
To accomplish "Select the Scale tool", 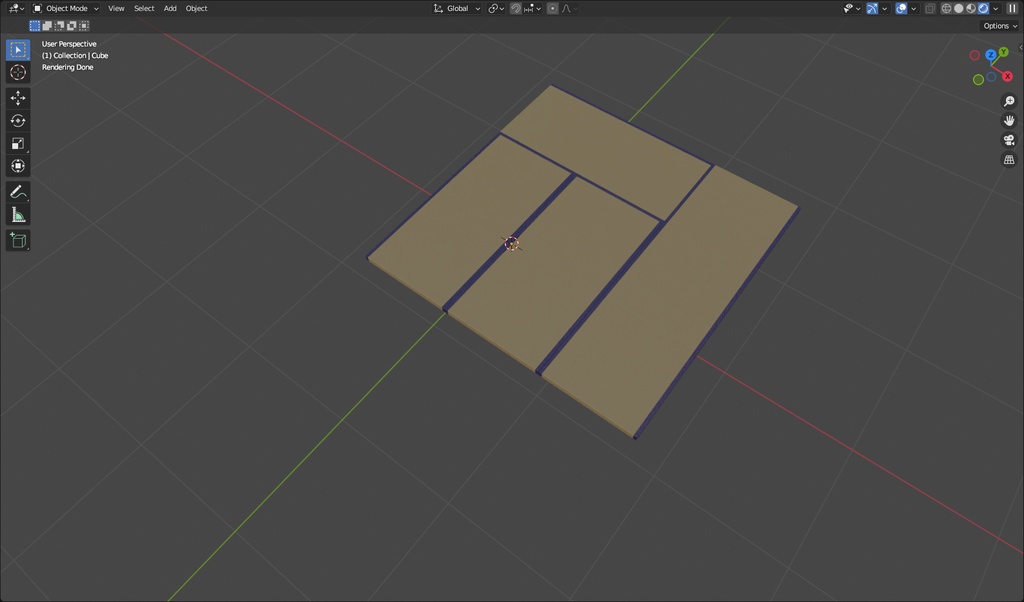I will pos(18,144).
